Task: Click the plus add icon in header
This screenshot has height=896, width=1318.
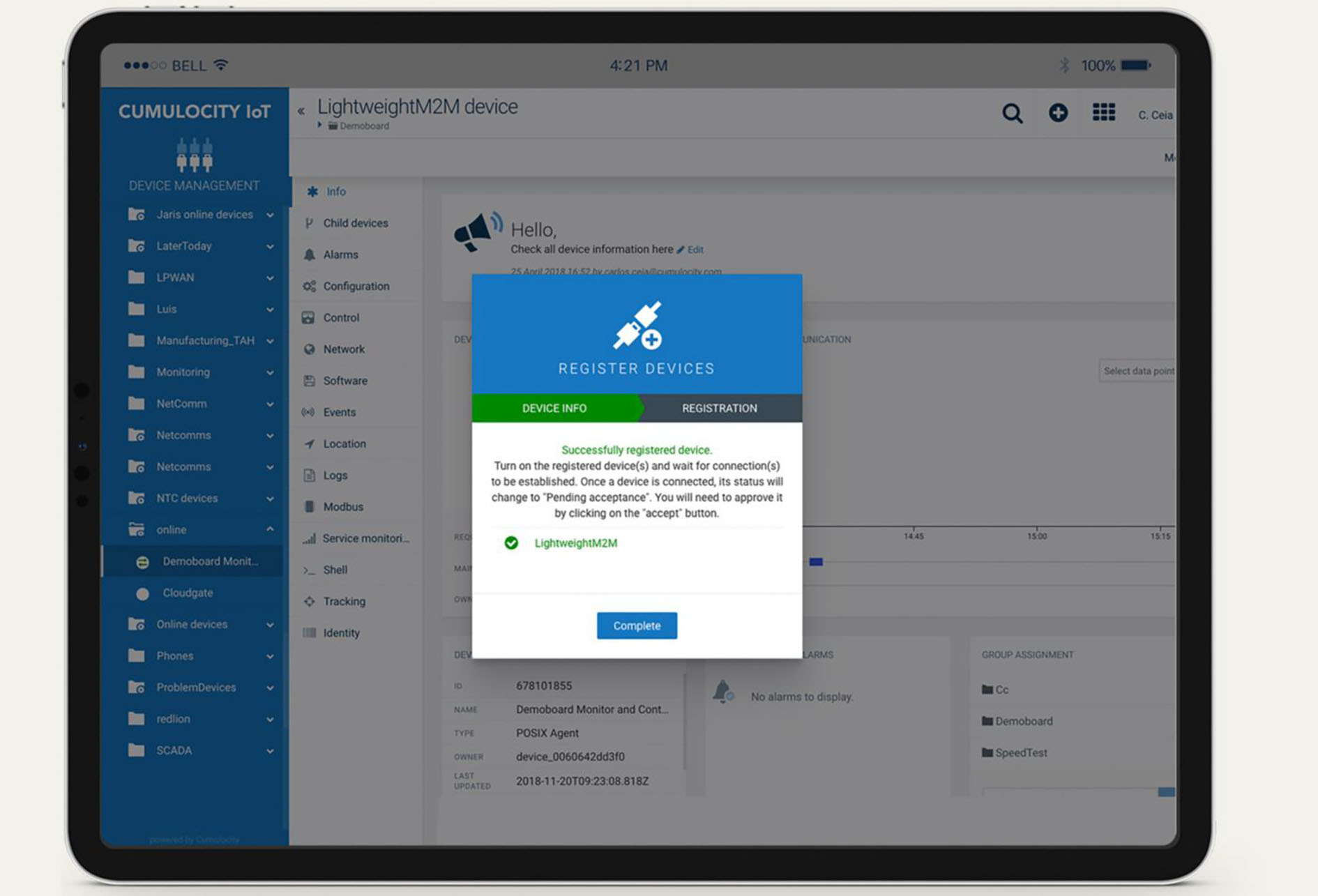Action: tap(1058, 113)
